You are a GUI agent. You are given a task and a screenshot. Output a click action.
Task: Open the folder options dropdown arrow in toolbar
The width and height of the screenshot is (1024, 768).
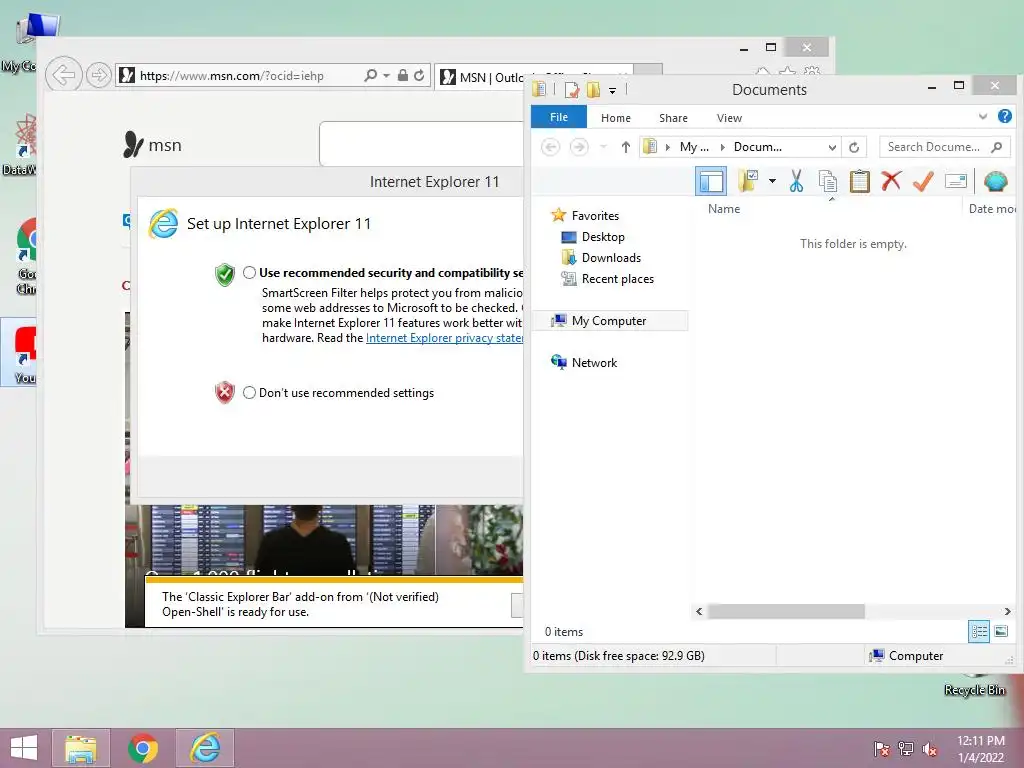[x=773, y=181]
